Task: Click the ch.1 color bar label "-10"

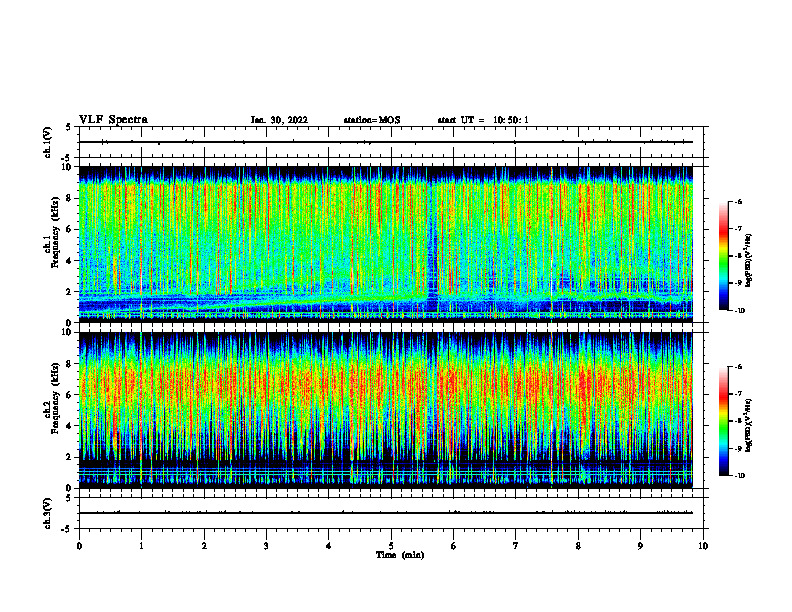Action: point(739,311)
